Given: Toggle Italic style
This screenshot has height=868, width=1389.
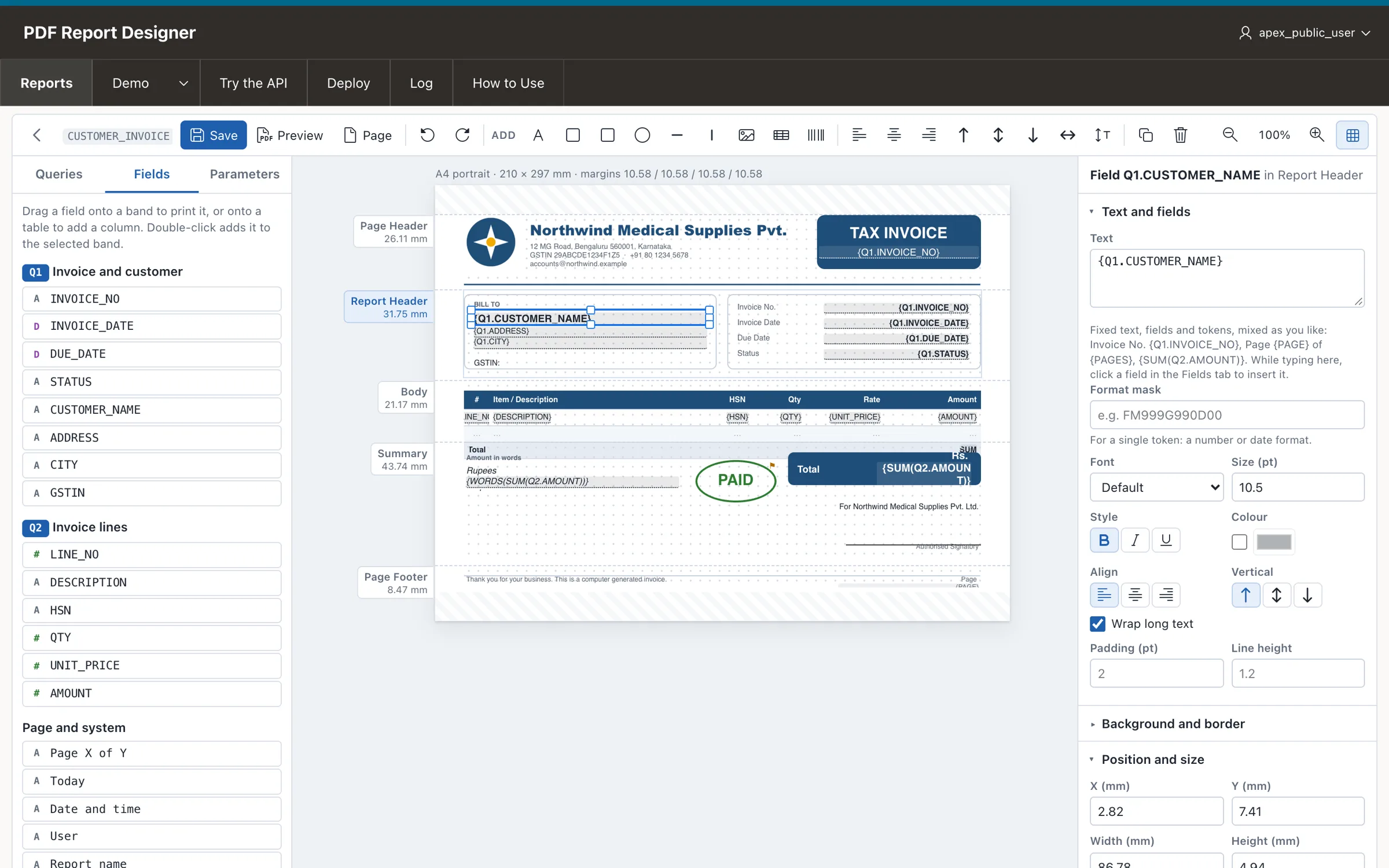Looking at the screenshot, I should (1135, 540).
